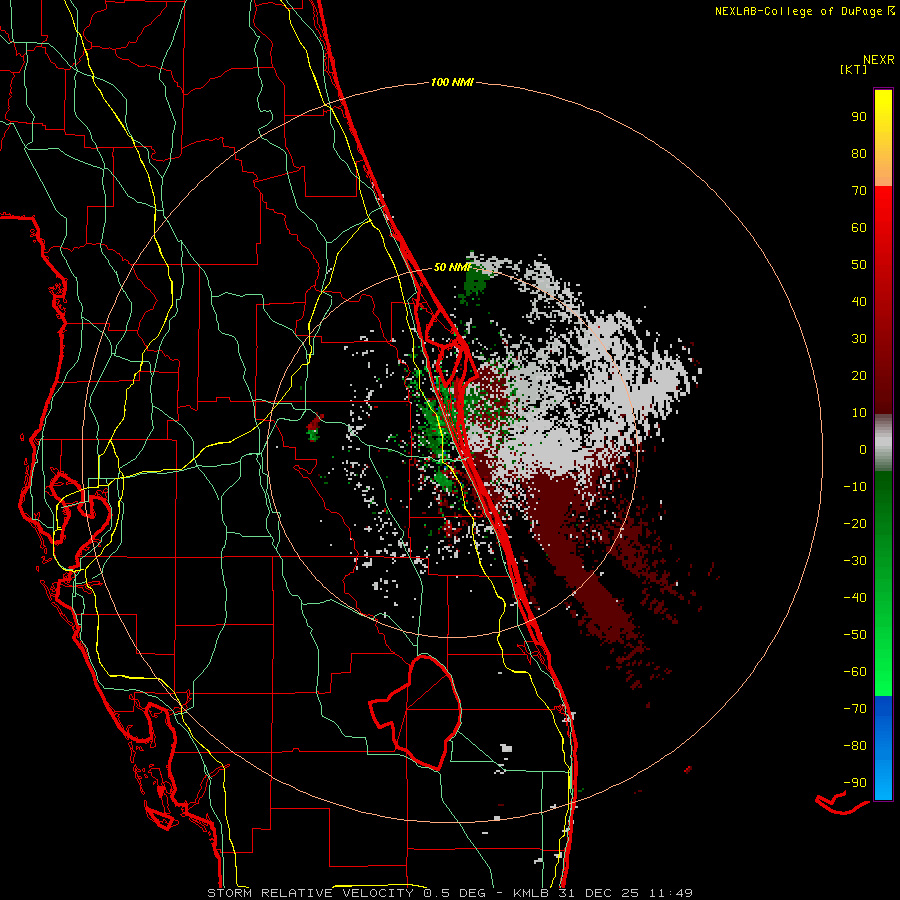
Task: Select the 40 value on velocity scale
Action: coord(859,302)
